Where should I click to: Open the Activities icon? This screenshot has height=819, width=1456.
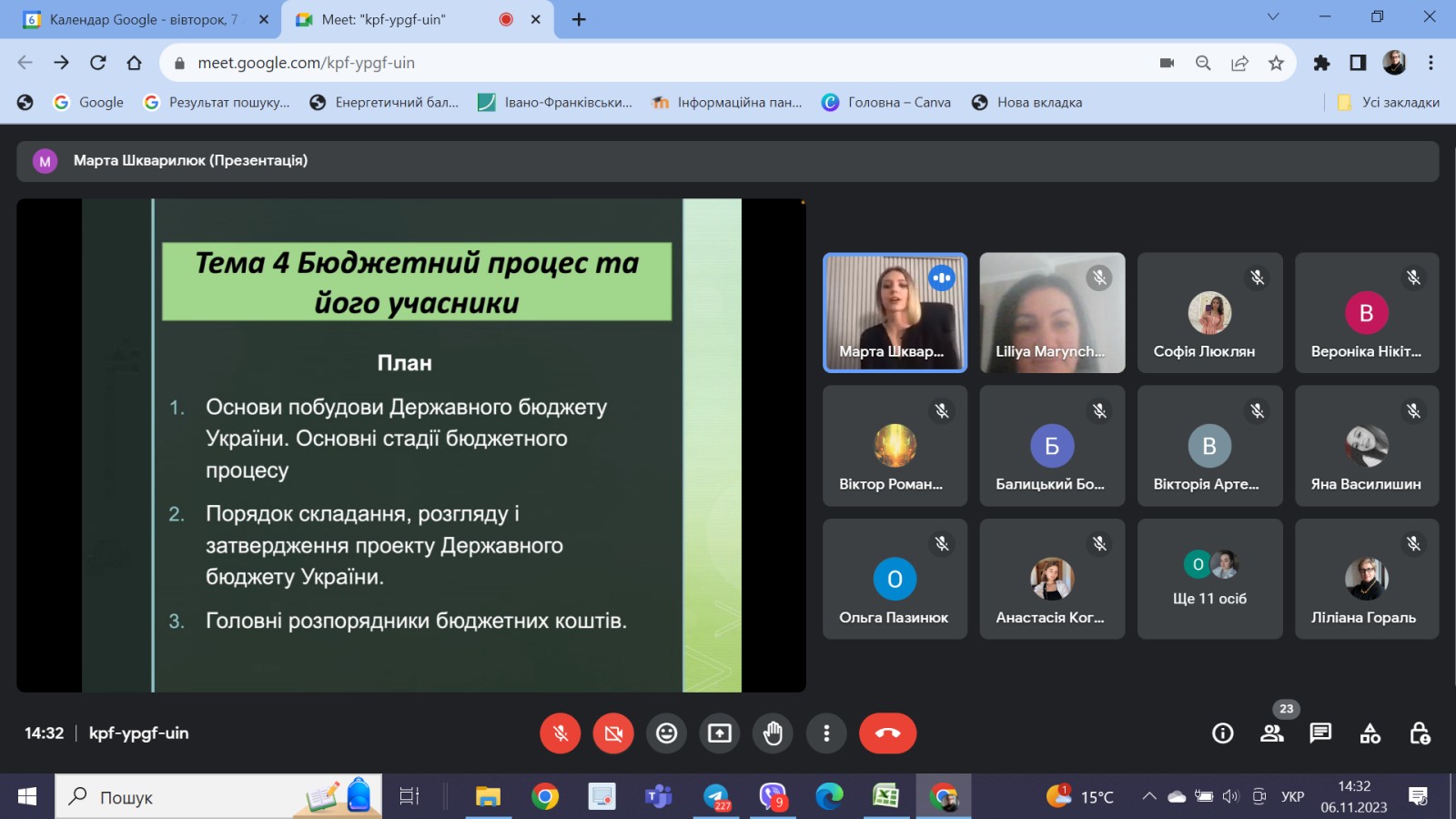tap(1370, 733)
